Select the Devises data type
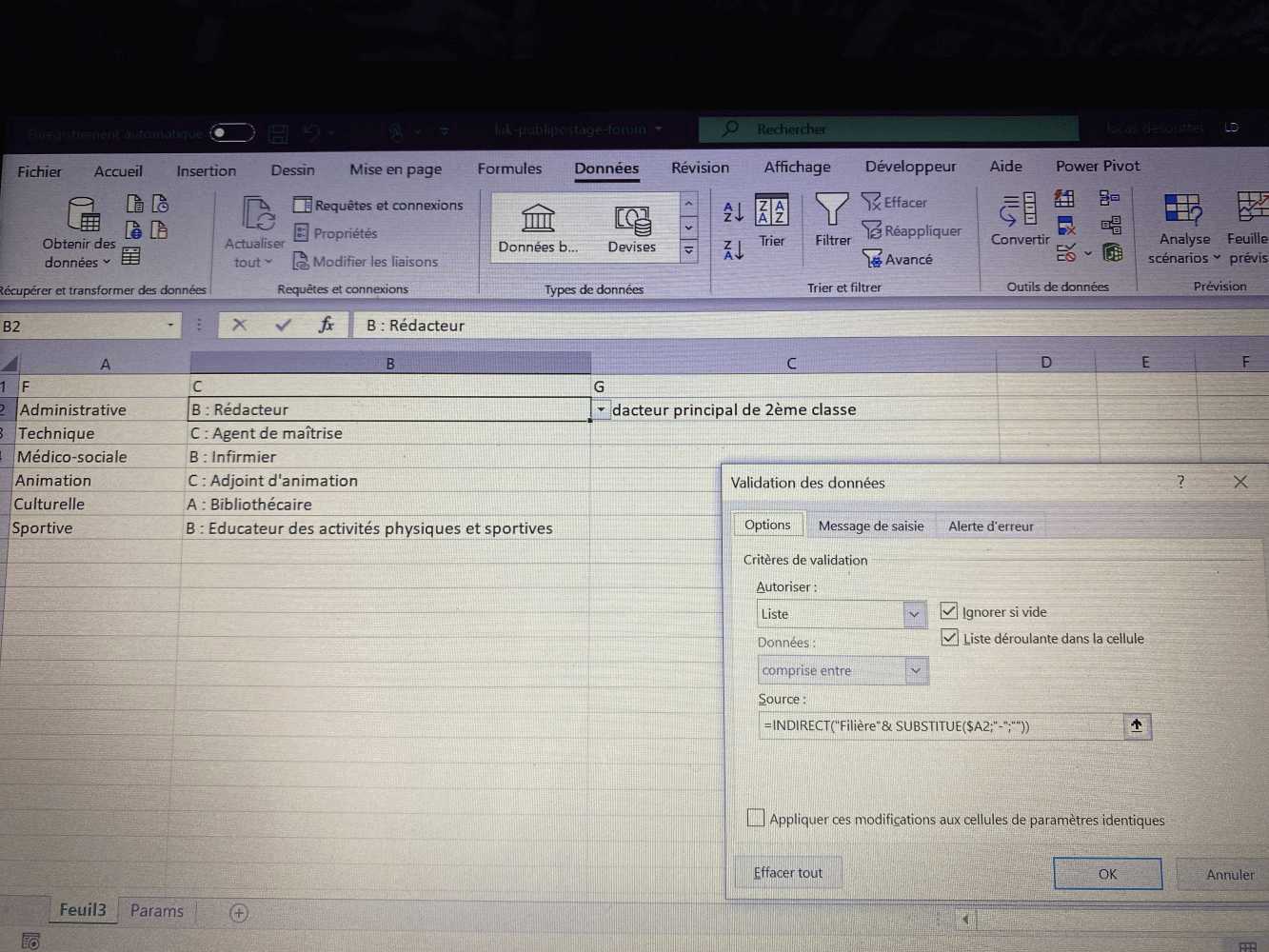 click(632, 229)
